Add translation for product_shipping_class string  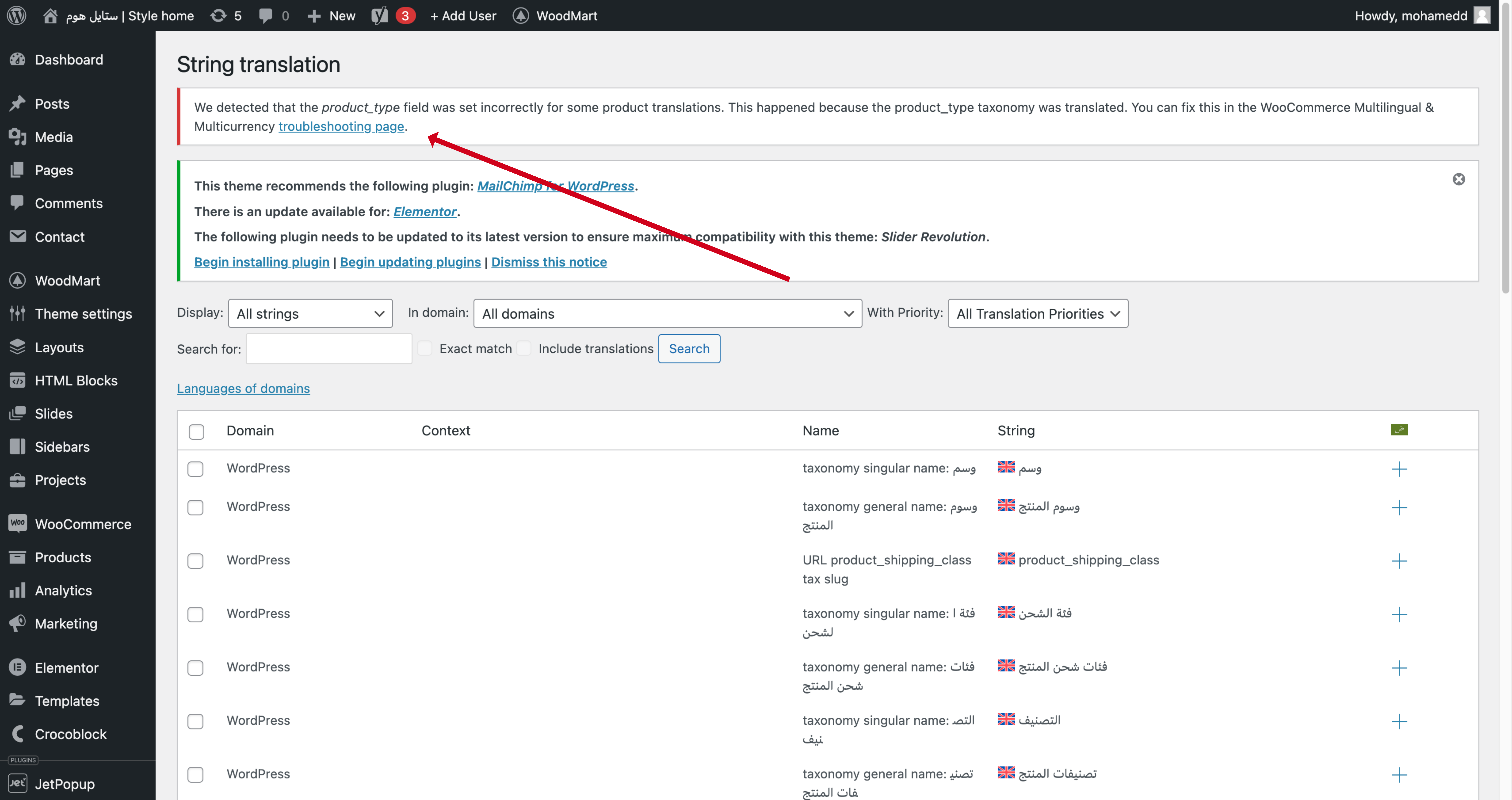[x=1399, y=561]
